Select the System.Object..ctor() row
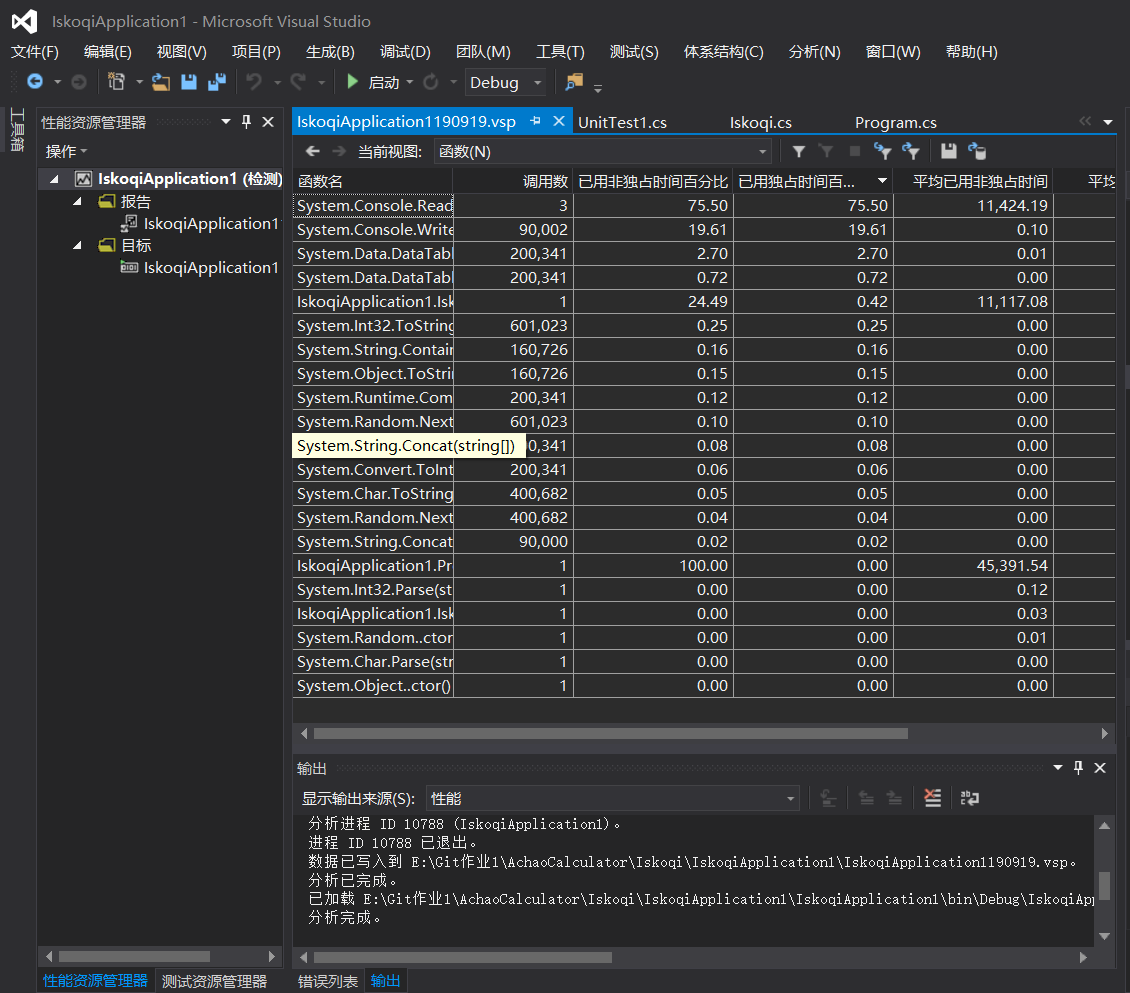 (x=704, y=685)
